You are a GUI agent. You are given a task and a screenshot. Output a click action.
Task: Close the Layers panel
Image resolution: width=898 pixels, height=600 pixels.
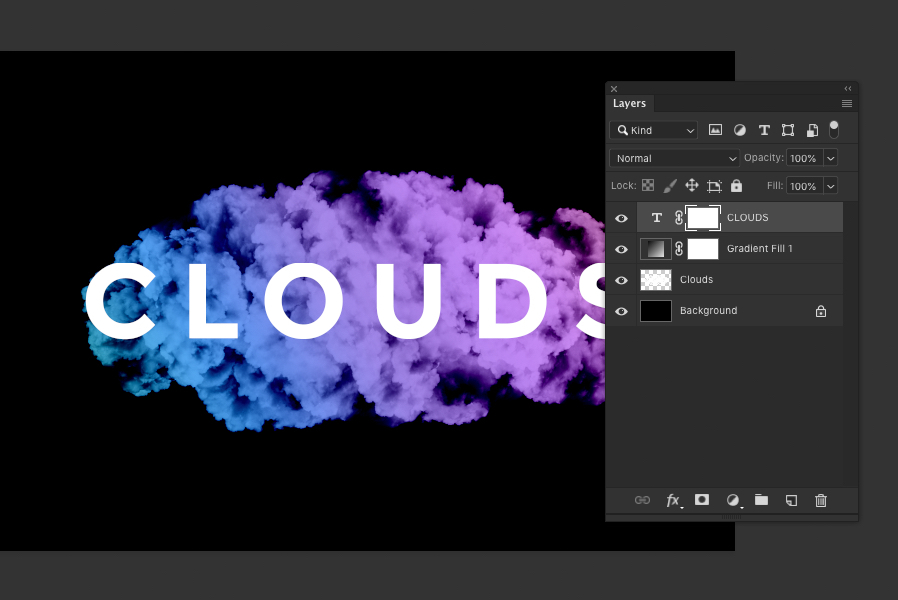614,89
